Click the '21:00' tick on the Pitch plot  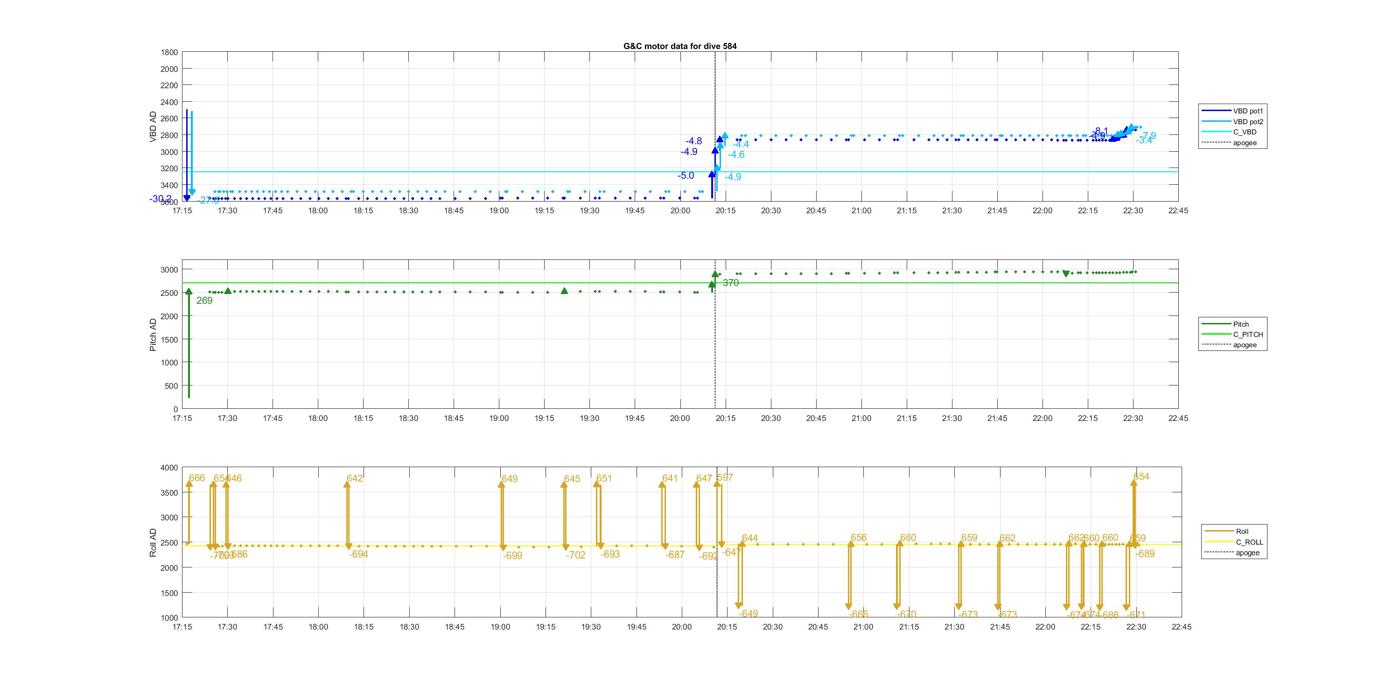tap(861, 419)
